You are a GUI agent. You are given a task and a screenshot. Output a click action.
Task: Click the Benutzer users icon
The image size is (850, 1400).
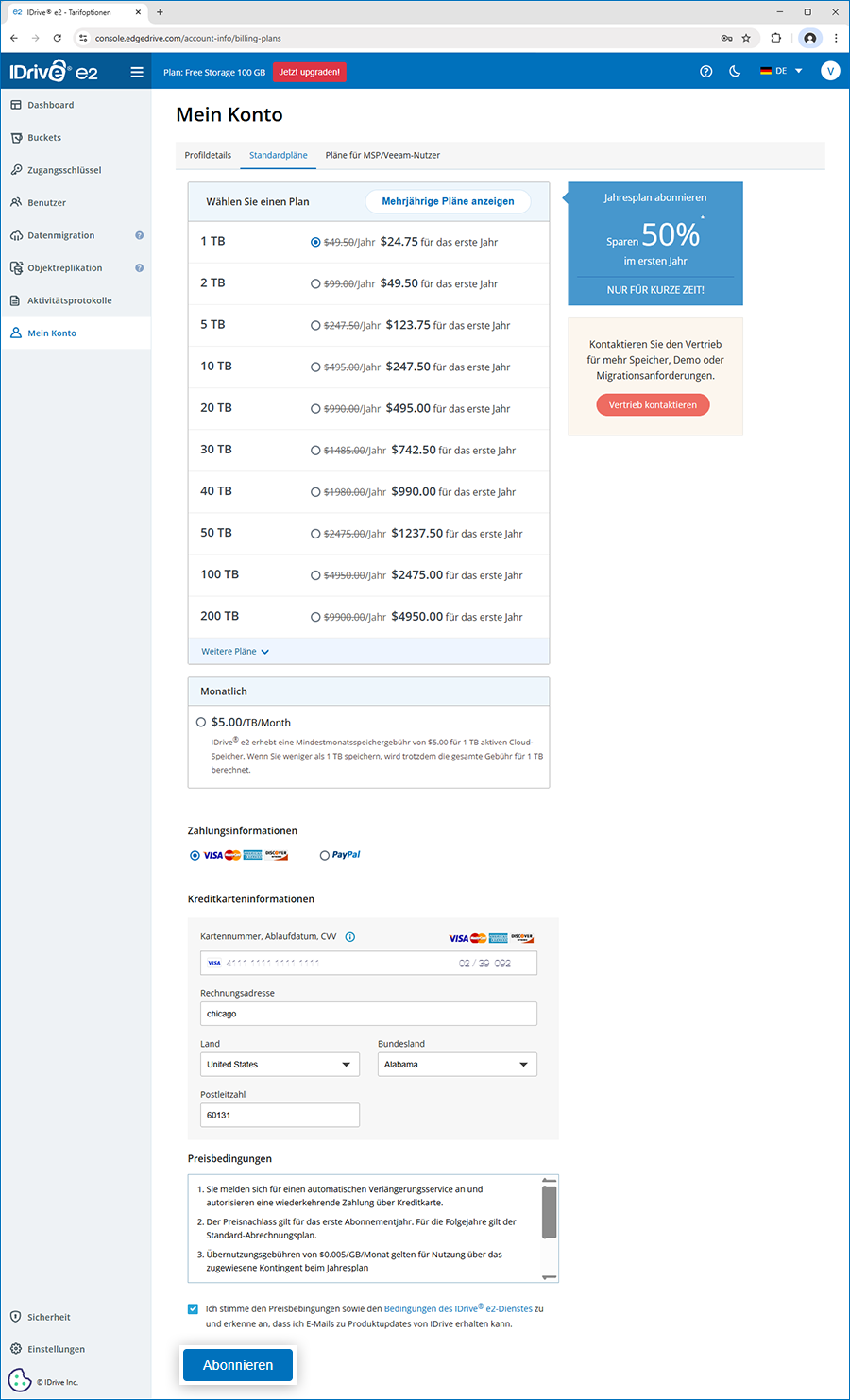[x=16, y=202]
